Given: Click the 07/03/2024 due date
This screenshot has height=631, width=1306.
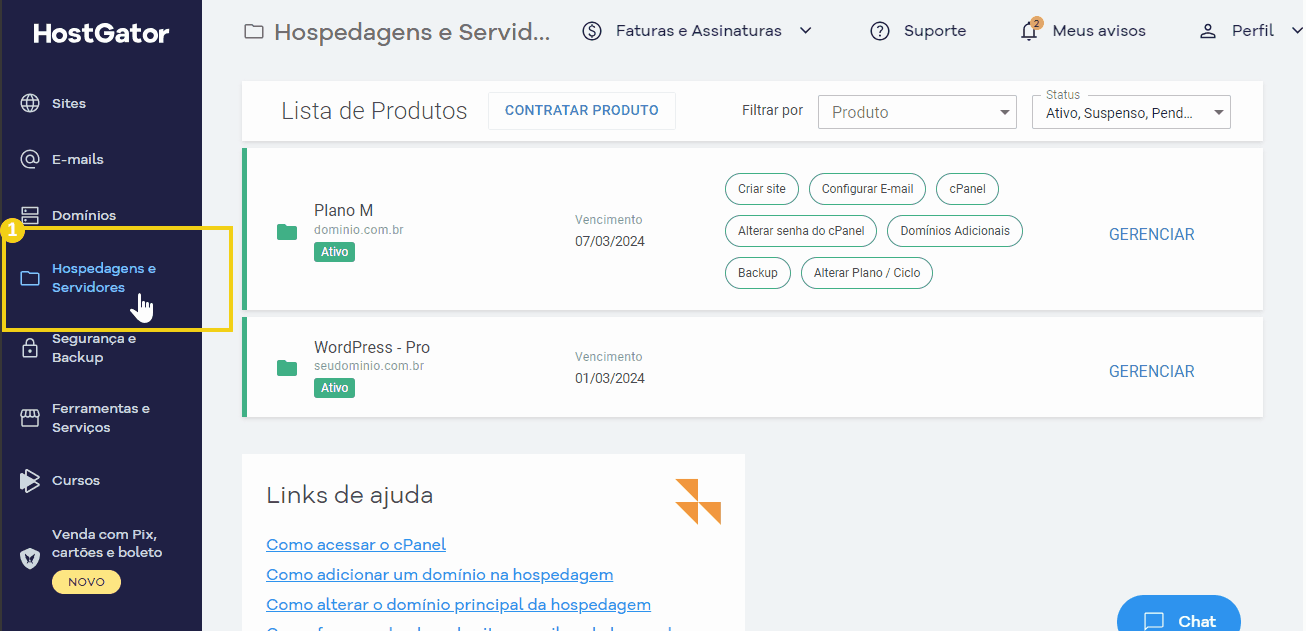Looking at the screenshot, I should coord(610,241).
